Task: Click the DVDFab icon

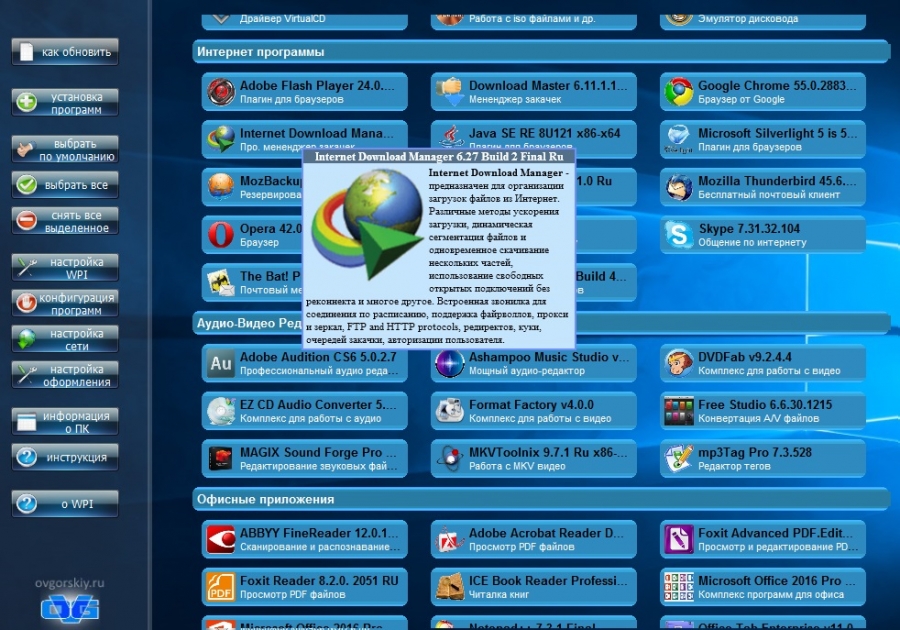Action: [678, 363]
